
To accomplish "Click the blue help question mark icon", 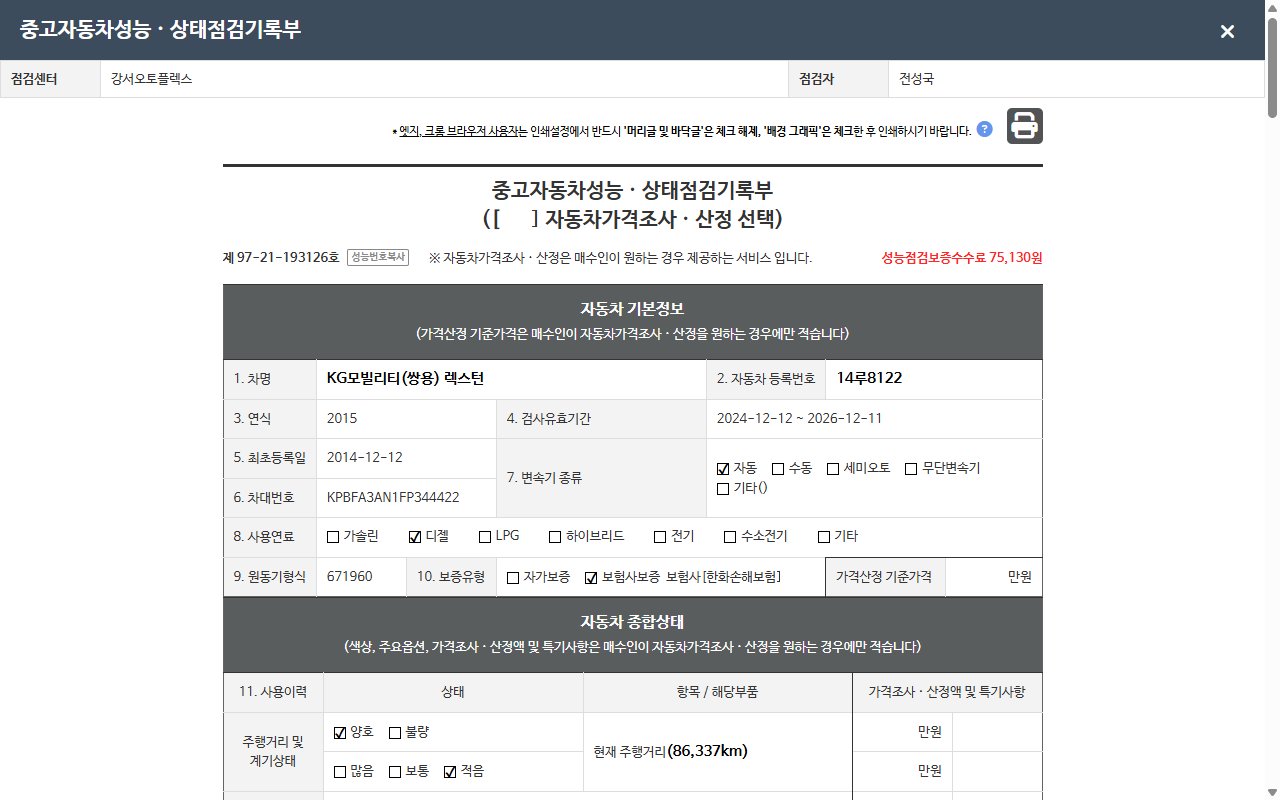I will click(x=985, y=129).
